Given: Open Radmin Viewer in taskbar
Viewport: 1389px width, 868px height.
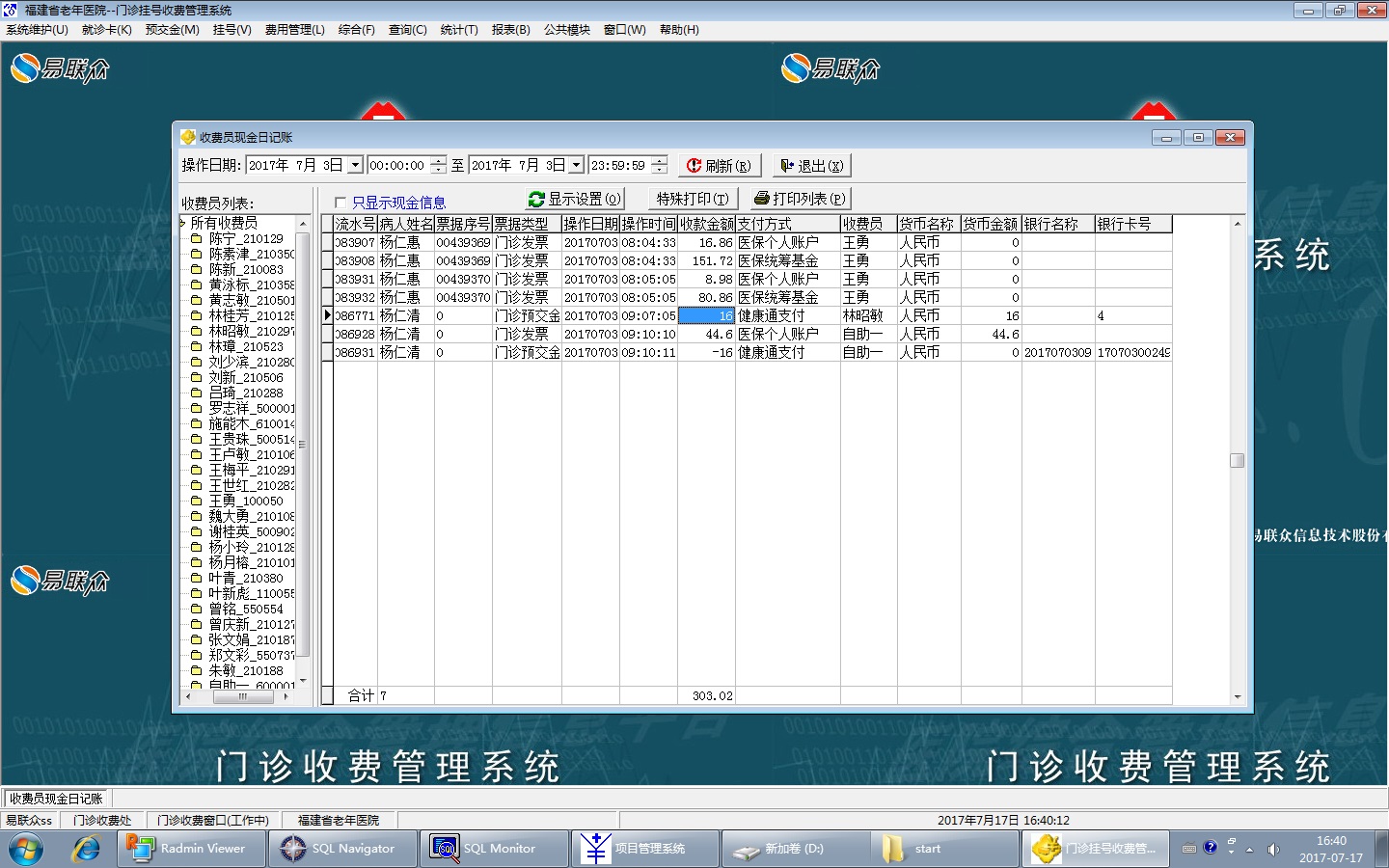Looking at the screenshot, I should [x=190, y=849].
